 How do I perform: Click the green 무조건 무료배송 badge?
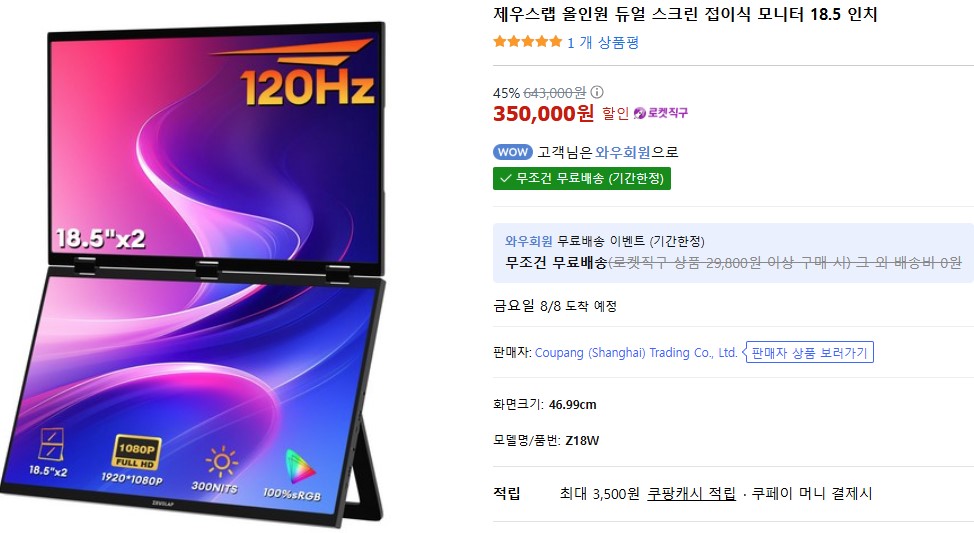[581, 179]
